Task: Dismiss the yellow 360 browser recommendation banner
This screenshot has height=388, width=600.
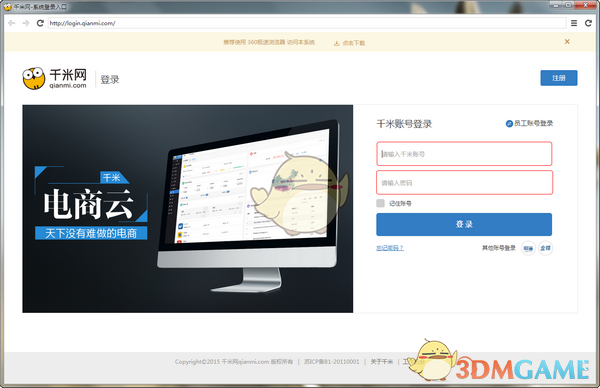Action: point(567,42)
